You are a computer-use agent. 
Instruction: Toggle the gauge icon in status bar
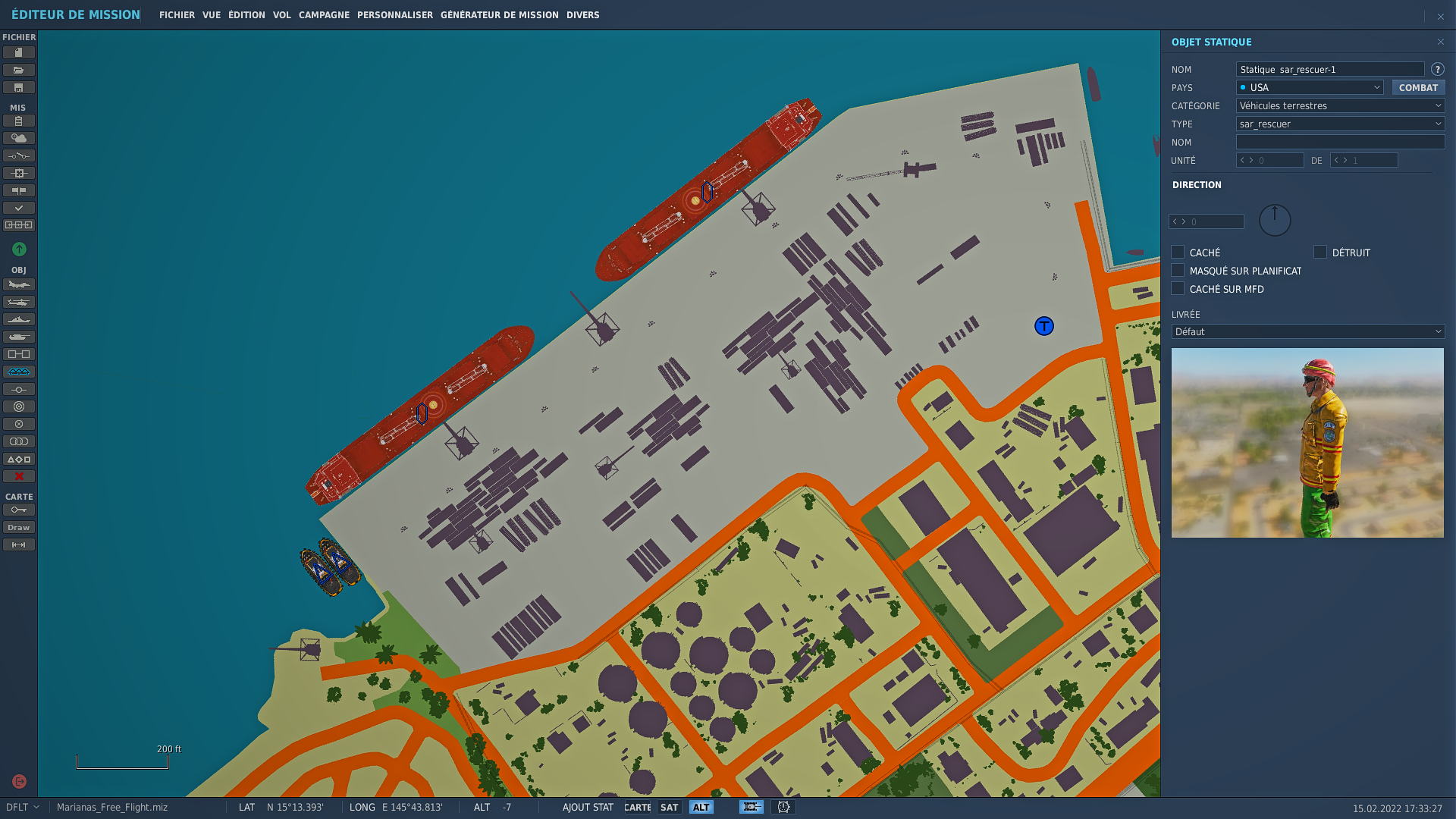[783, 807]
